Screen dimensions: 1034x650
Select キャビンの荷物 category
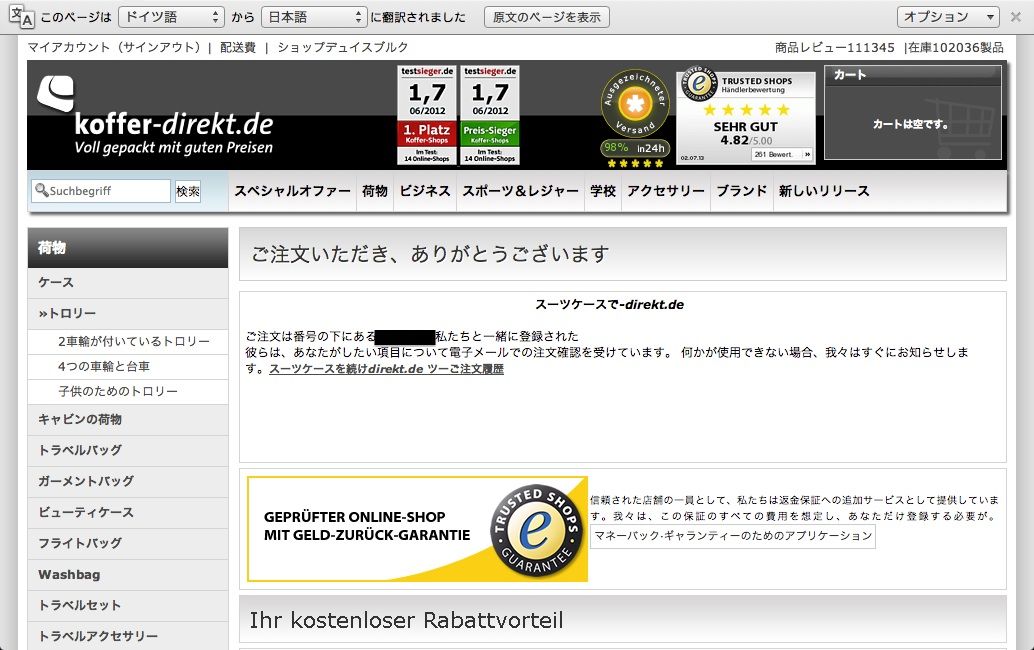(x=128, y=420)
